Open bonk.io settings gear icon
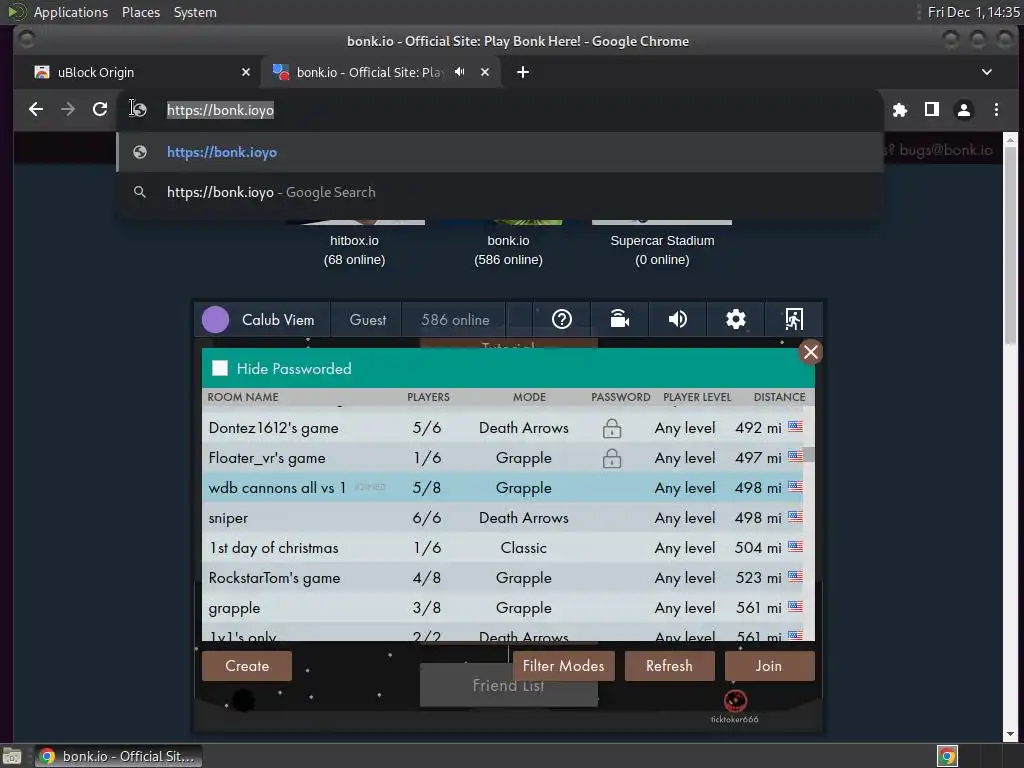Screen dimensions: 1024x768 pos(735,319)
